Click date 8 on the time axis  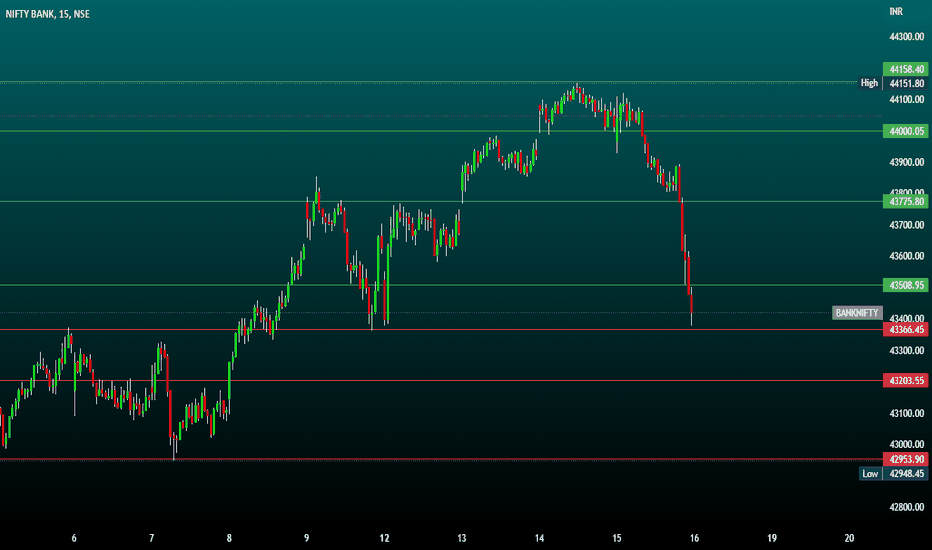[229, 538]
